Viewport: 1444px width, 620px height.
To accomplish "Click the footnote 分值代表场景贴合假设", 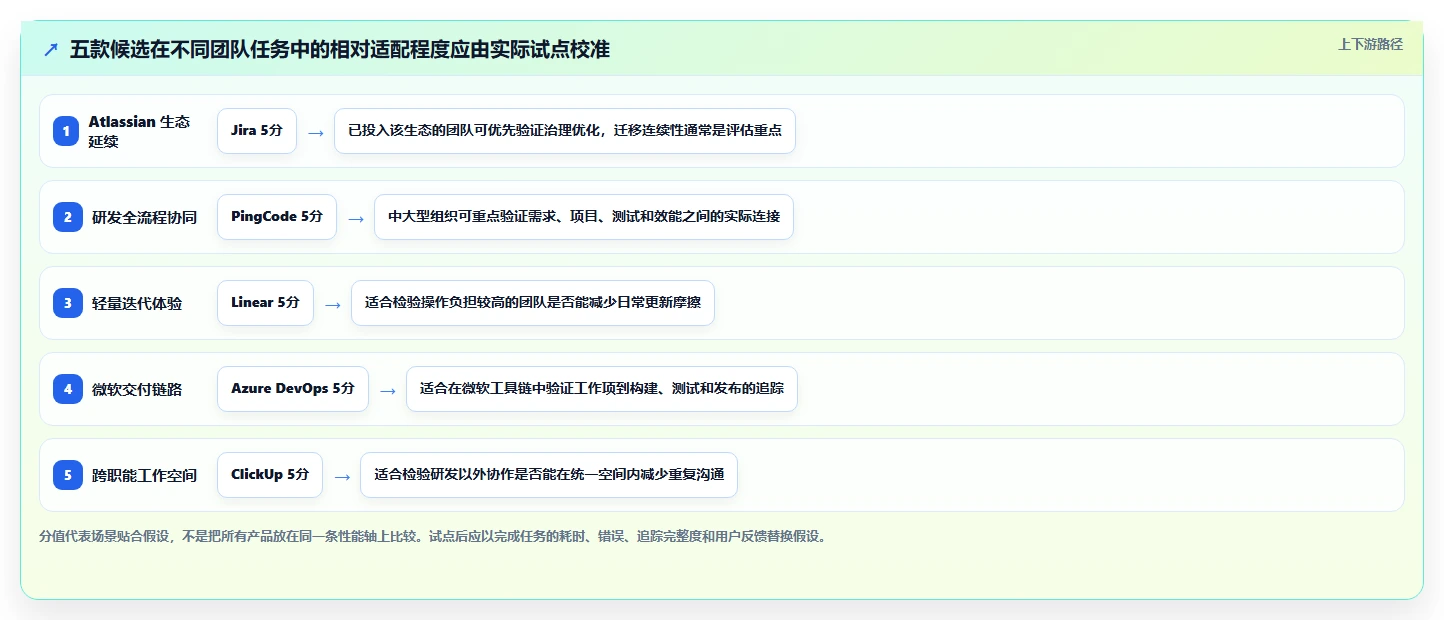I will coord(433,536).
